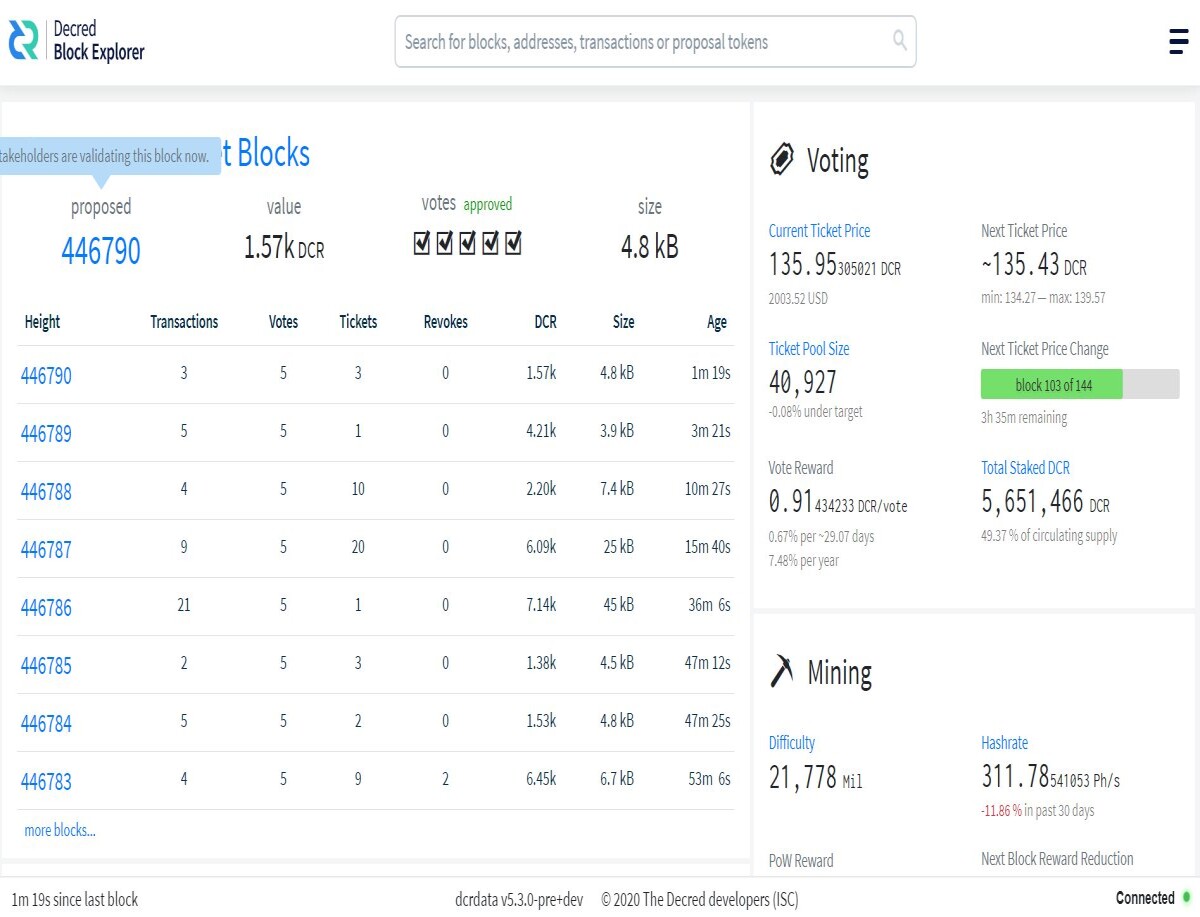Click the green Connected status dot
The image size is (1200, 917).
(1187, 897)
